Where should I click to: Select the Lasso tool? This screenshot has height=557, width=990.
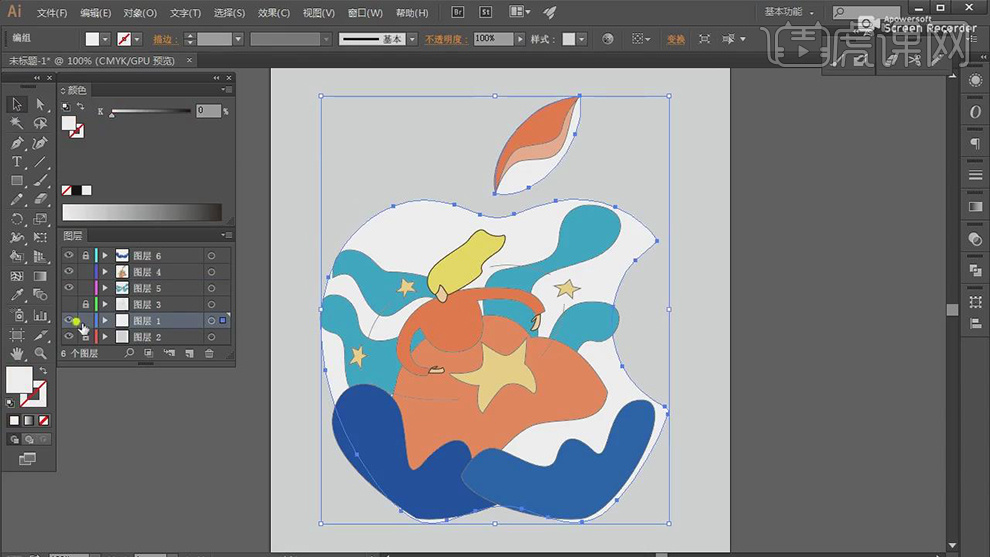(x=40, y=123)
